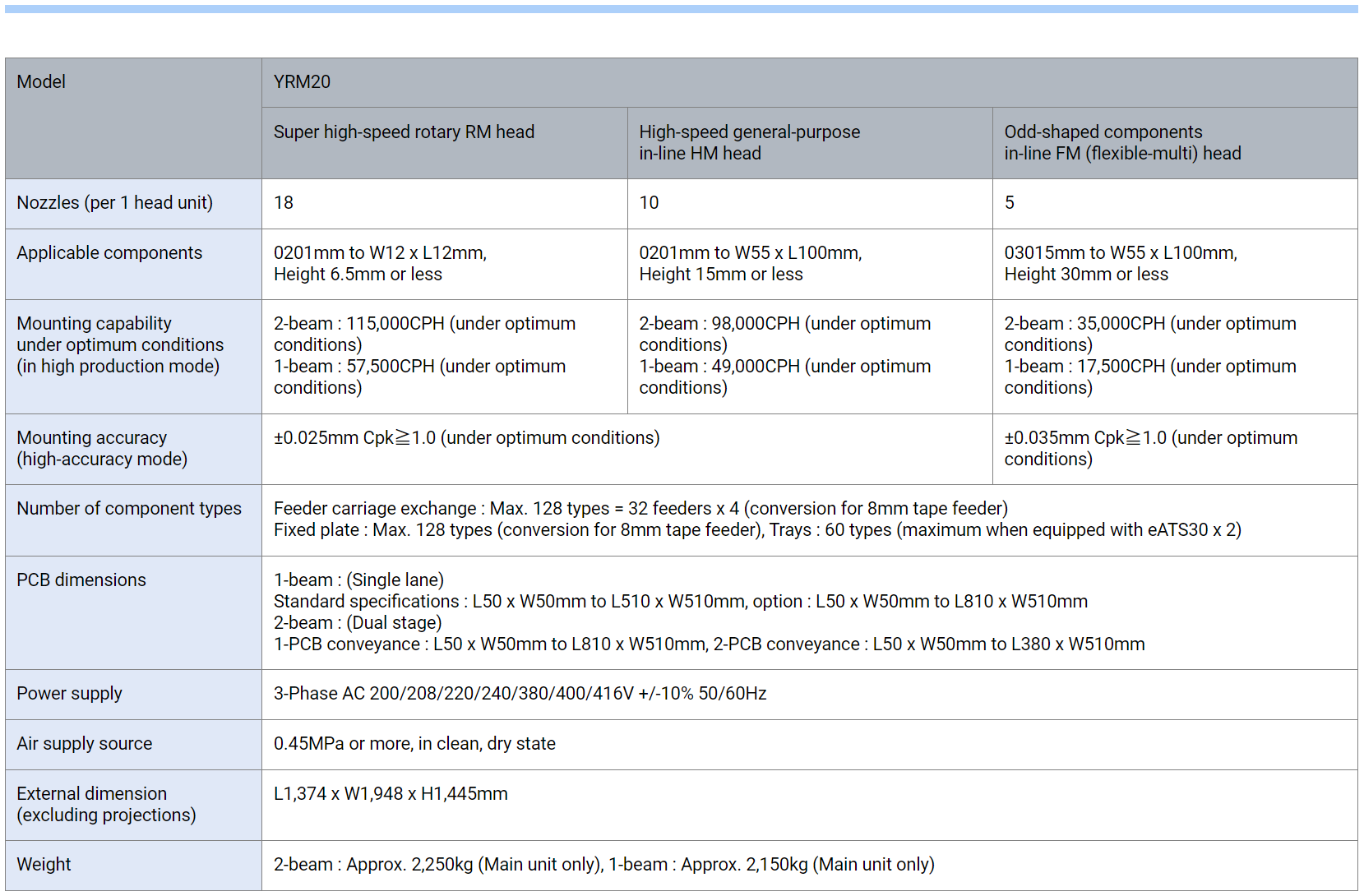1364x896 pixels.
Task: Click '03015mm to W55 x L100mm' cell
Action: point(1175,264)
